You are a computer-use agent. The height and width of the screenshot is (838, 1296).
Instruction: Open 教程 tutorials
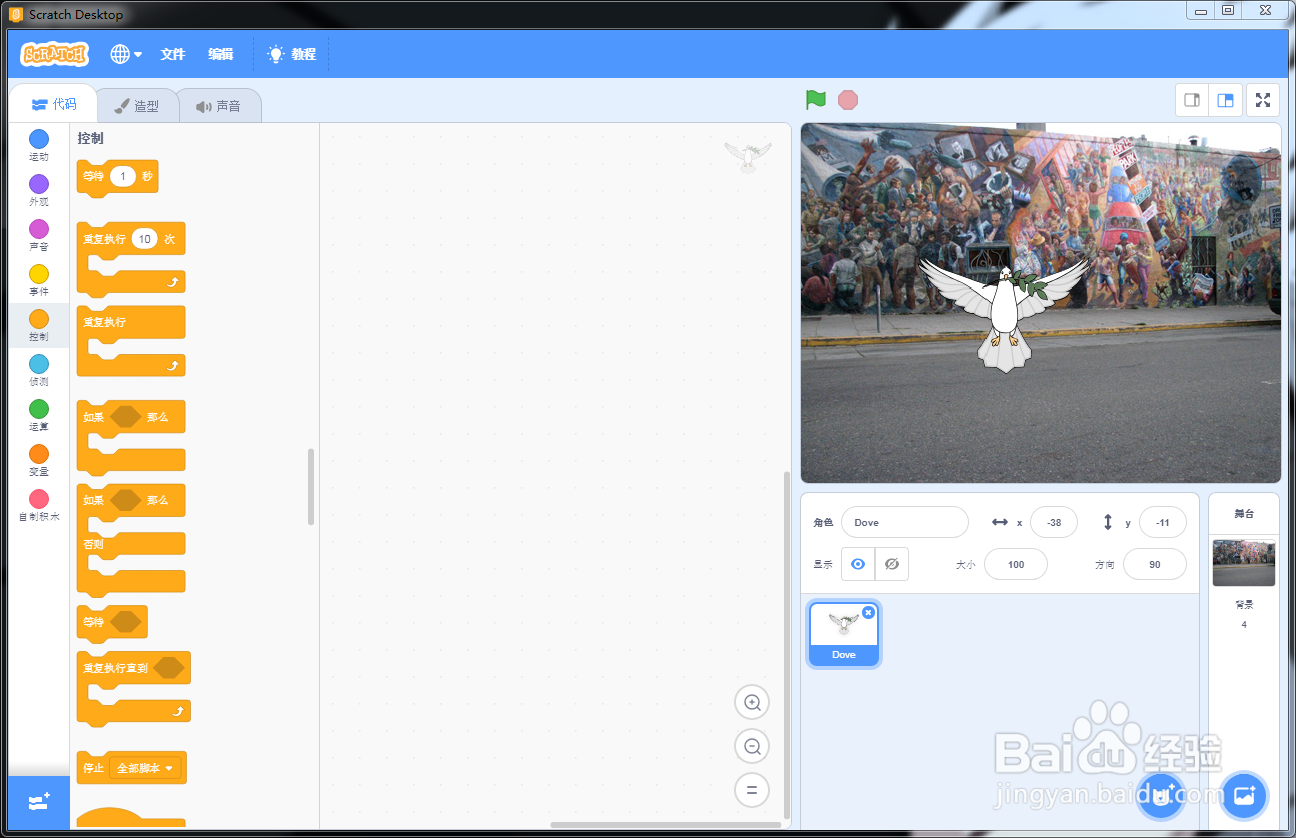click(x=292, y=54)
